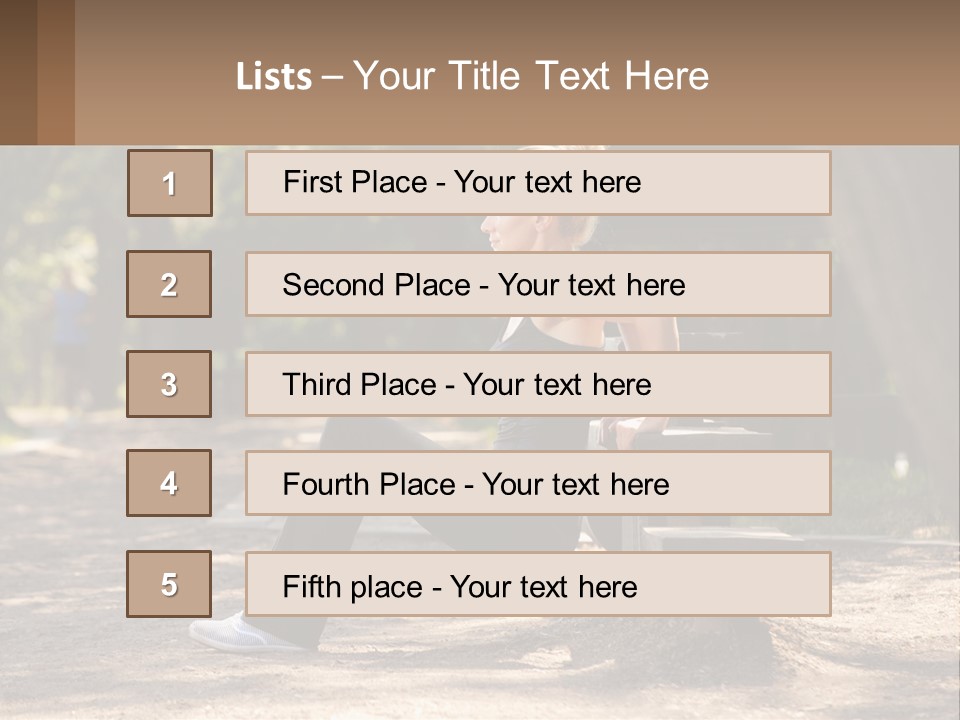Click into the Fourth Place text box
960x720 pixels.
click(x=538, y=484)
